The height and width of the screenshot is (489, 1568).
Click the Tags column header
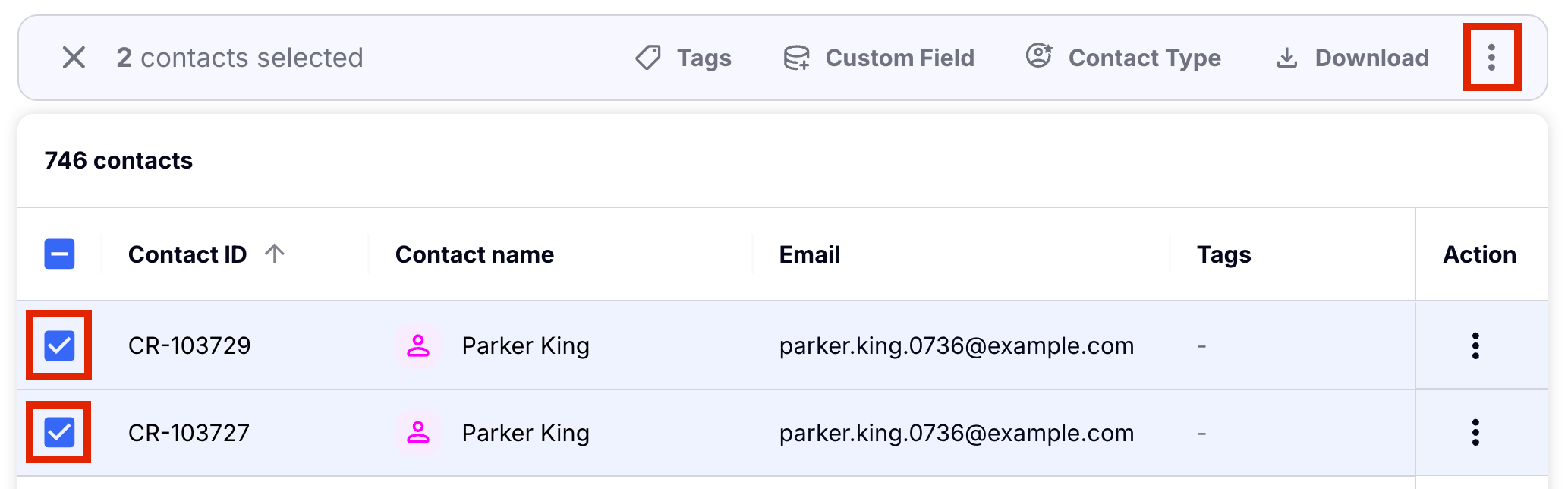tap(1223, 254)
